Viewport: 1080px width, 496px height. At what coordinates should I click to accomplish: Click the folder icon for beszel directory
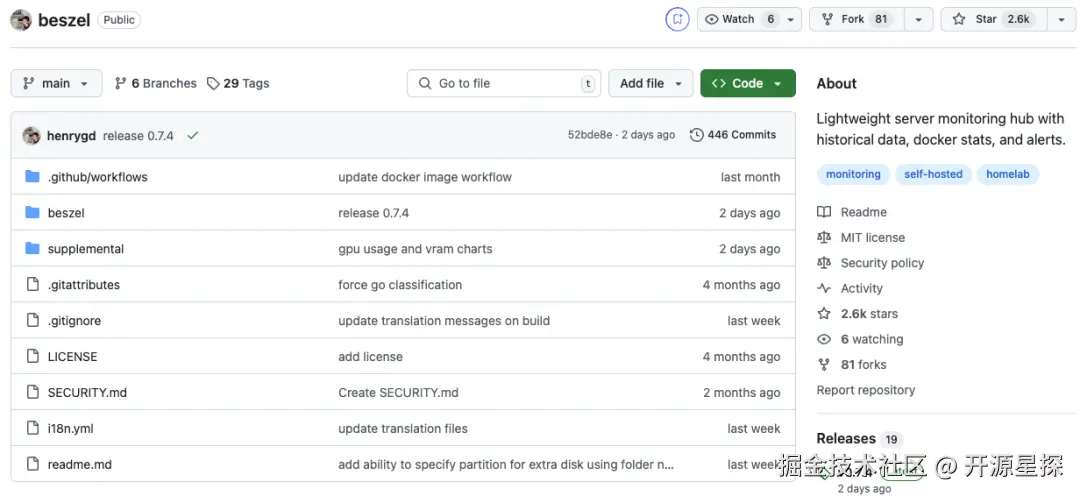pos(32,213)
